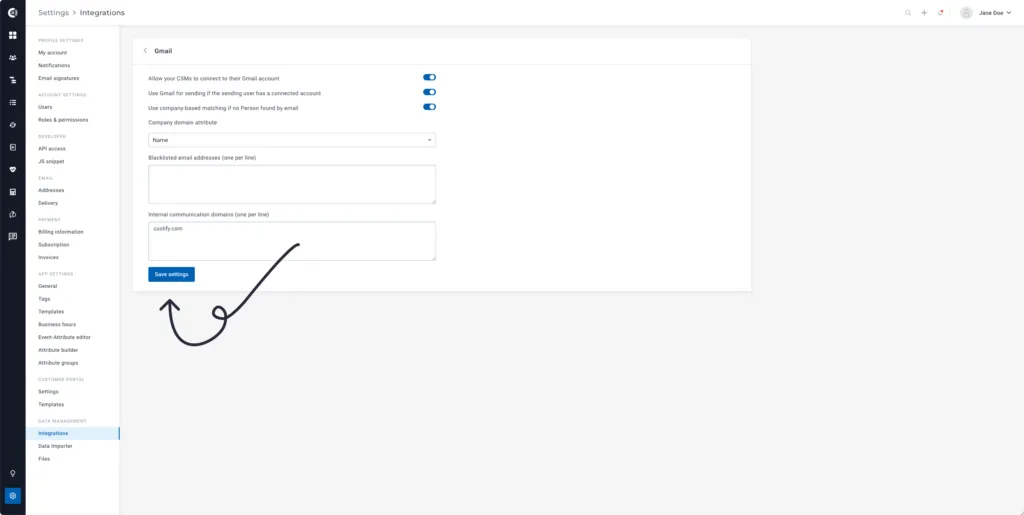Open JS snippet page
The width and height of the screenshot is (1024, 515).
51,161
